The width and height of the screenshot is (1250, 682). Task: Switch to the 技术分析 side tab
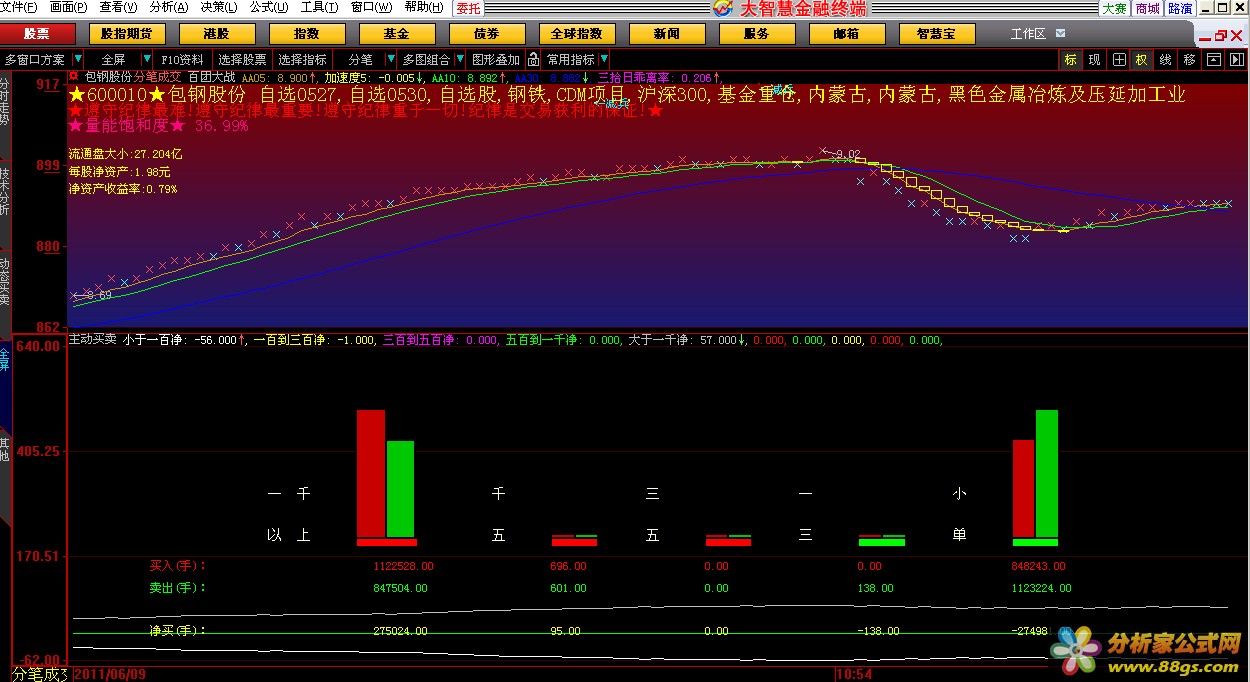point(5,191)
